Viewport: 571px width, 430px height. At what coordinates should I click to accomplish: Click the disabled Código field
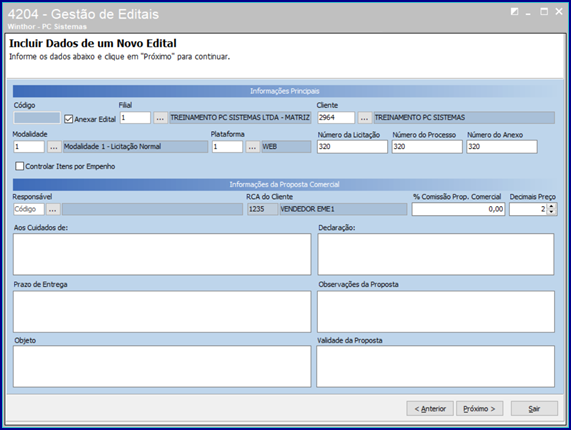click(37, 118)
